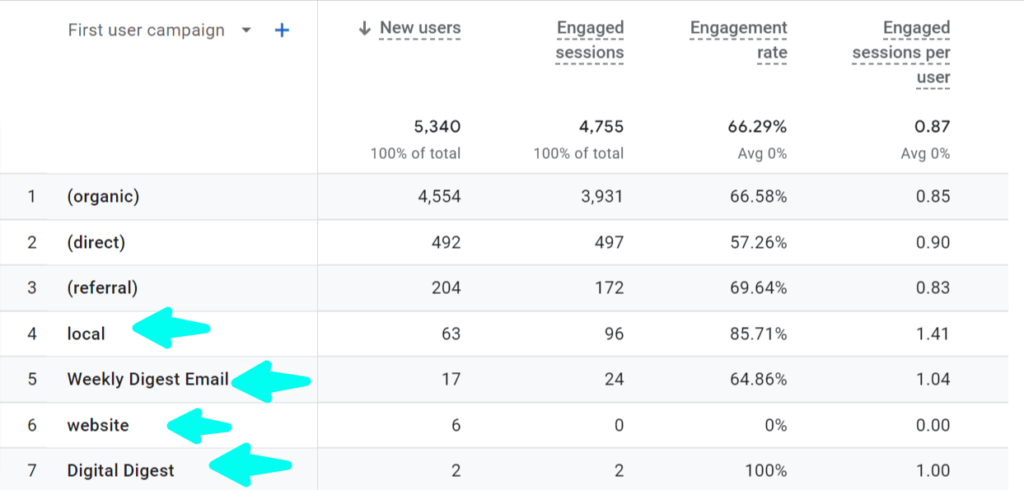Click the Digital Digest campaign name
Screen dimensions: 1024x490
(121, 470)
